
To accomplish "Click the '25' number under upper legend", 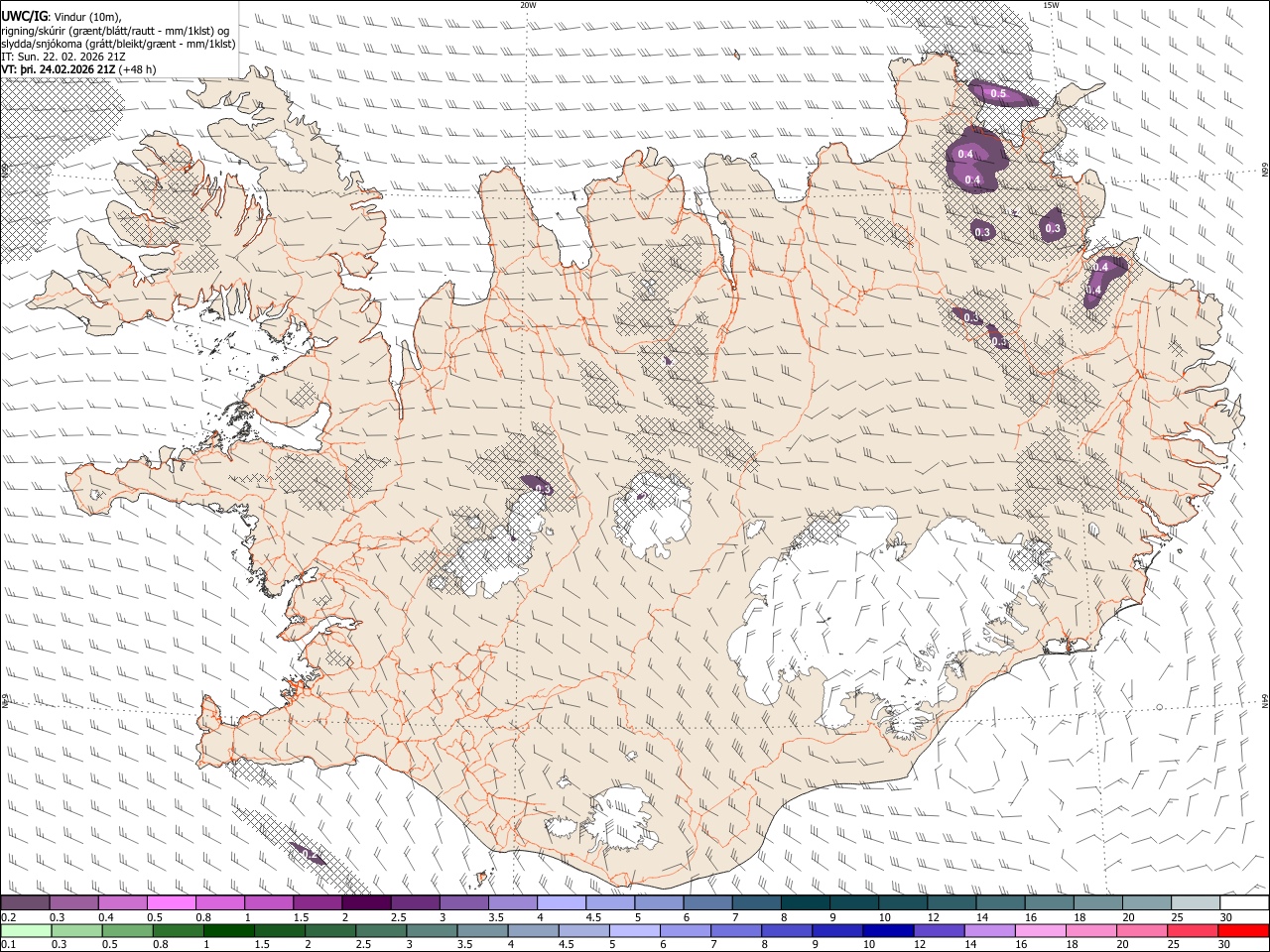I will pos(1177,917).
